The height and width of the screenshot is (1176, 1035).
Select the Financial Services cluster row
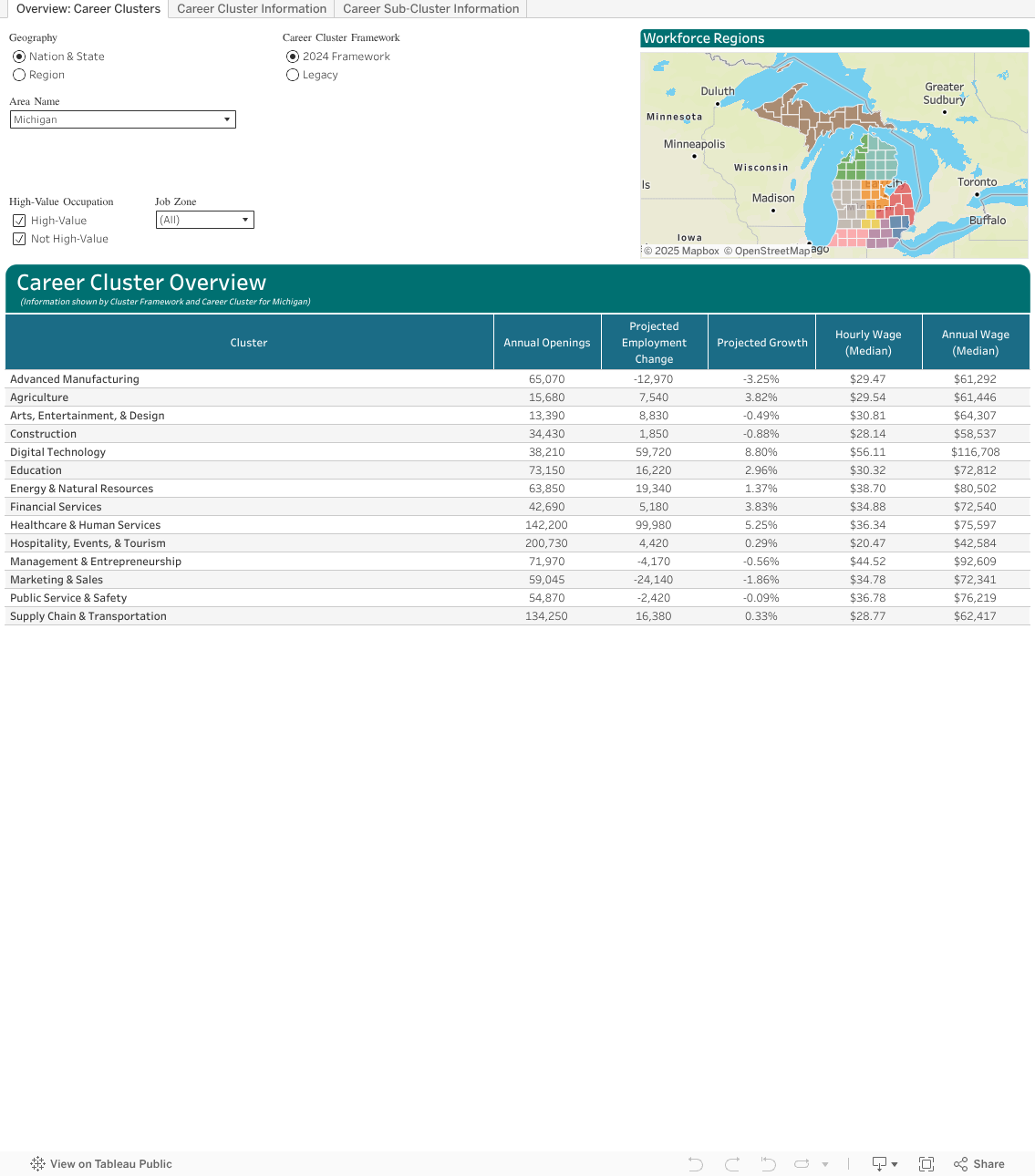tap(517, 507)
